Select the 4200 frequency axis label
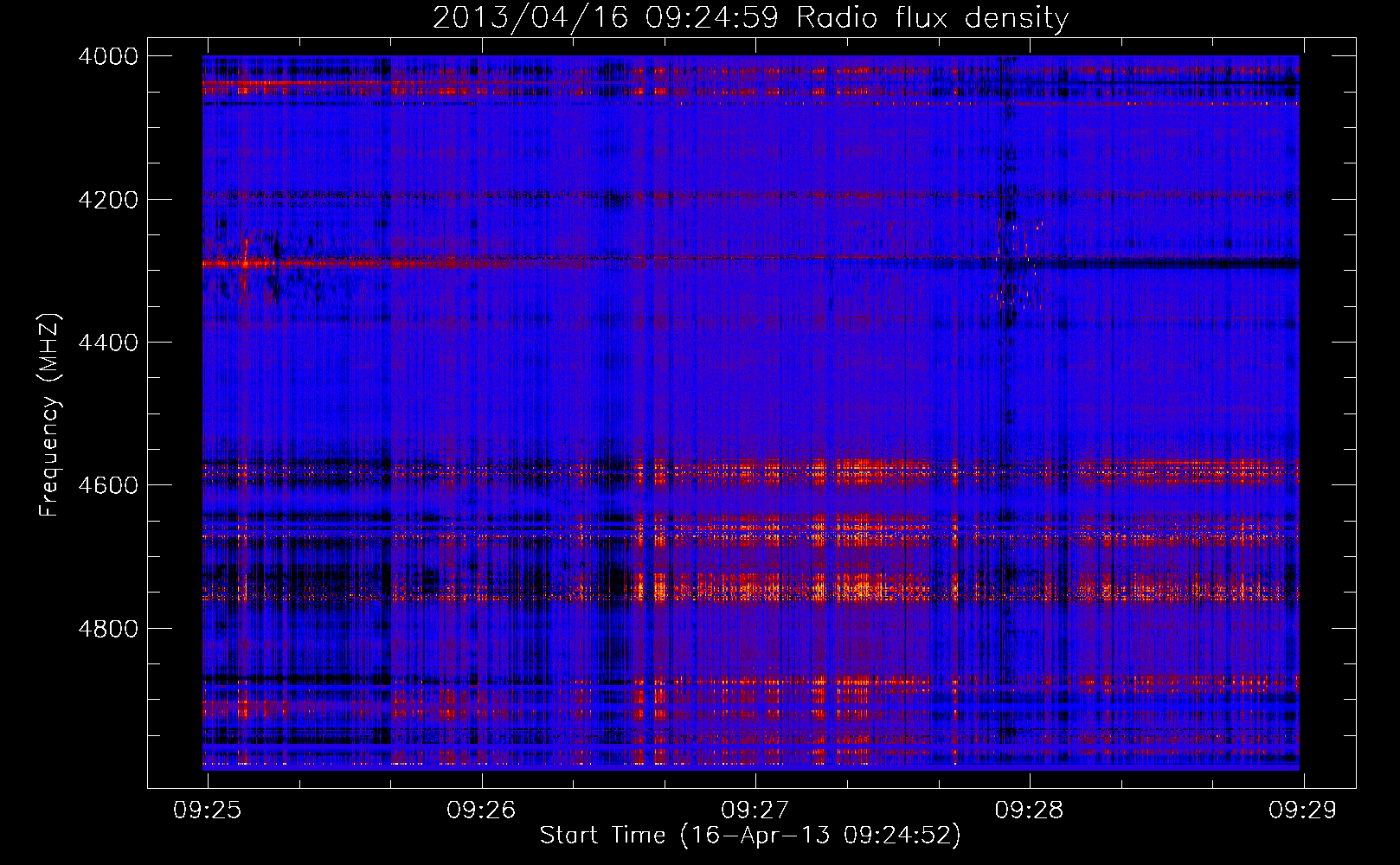1400x865 pixels. tap(107, 199)
